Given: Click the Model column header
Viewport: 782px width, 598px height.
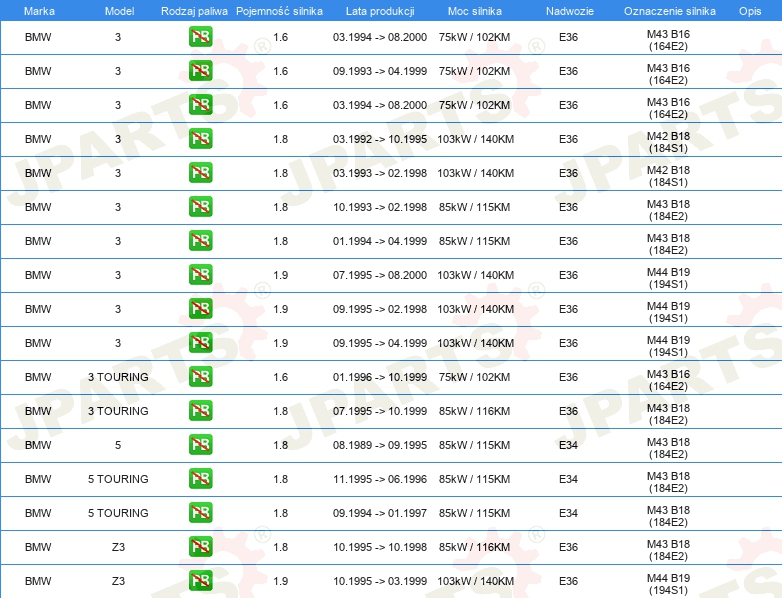Looking at the screenshot, I should pyautogui.click(x=119, y=11).
